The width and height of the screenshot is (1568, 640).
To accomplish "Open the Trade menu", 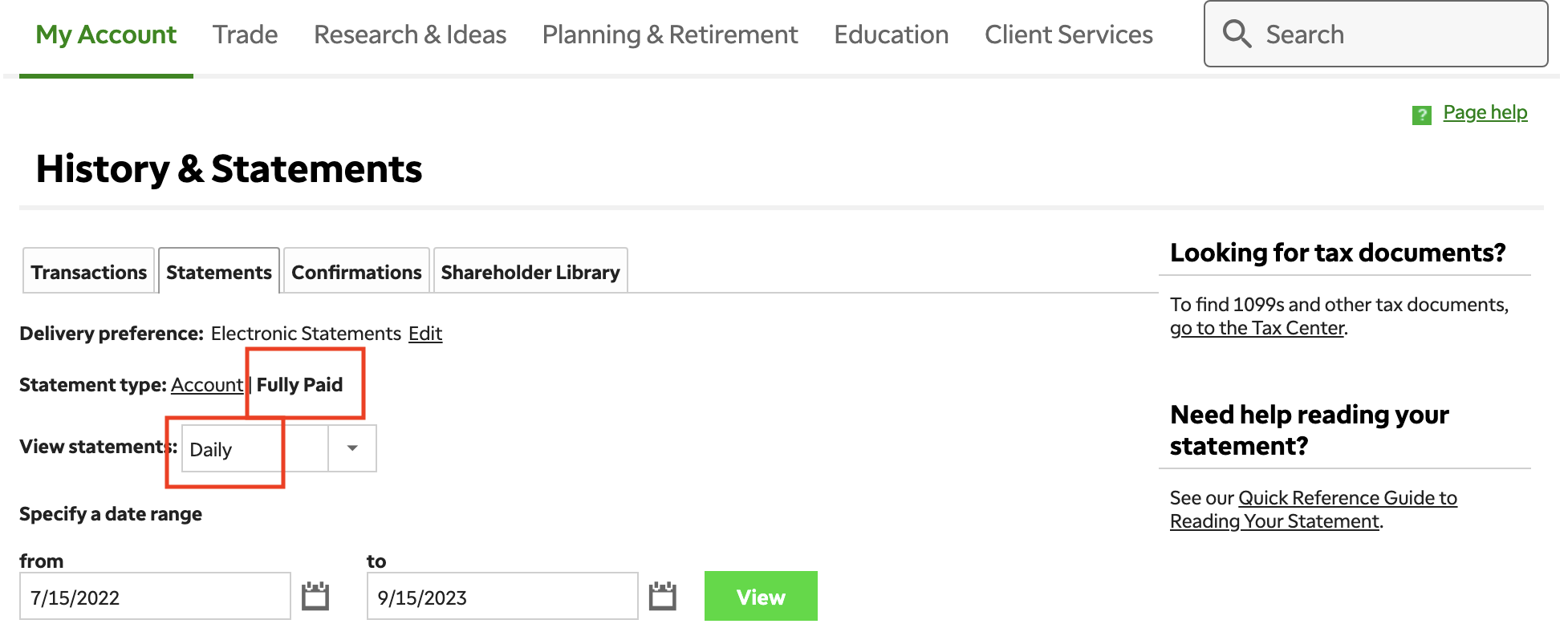I will click(245, 34).
